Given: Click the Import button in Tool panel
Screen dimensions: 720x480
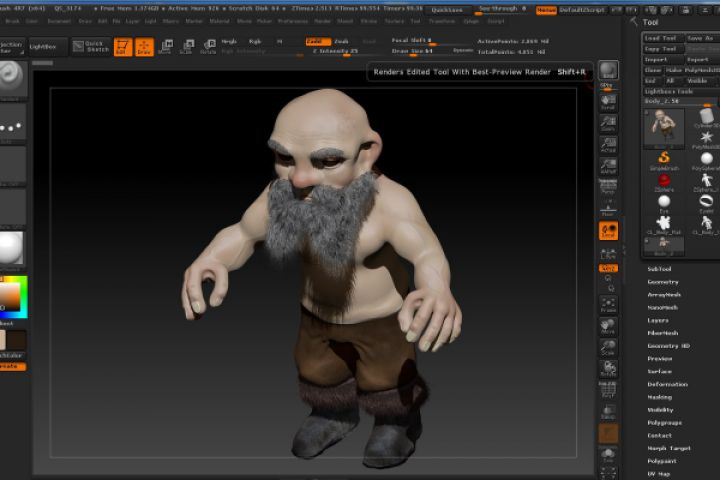Looking at the screenshot, I should [663, 60].
